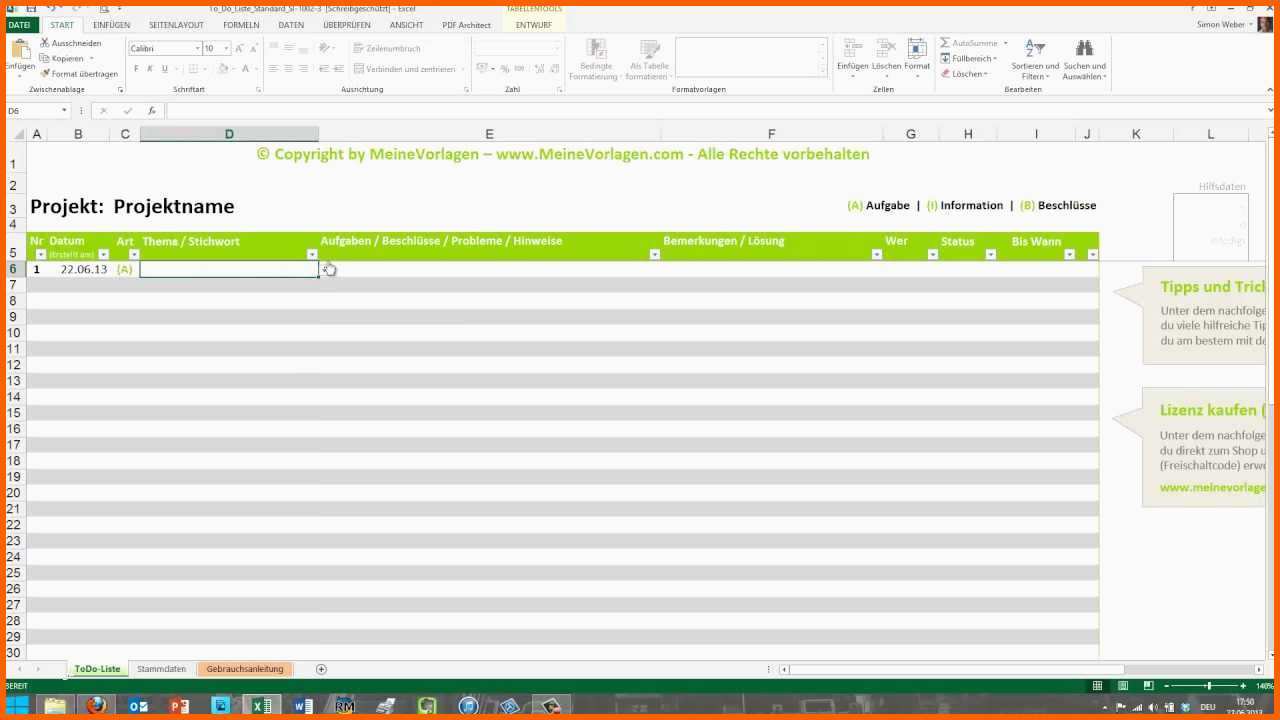Viewport: 1280px width, 720px height.
Task: Switch to the Stammdaten sheet tab
Action: tap(161, 669)
